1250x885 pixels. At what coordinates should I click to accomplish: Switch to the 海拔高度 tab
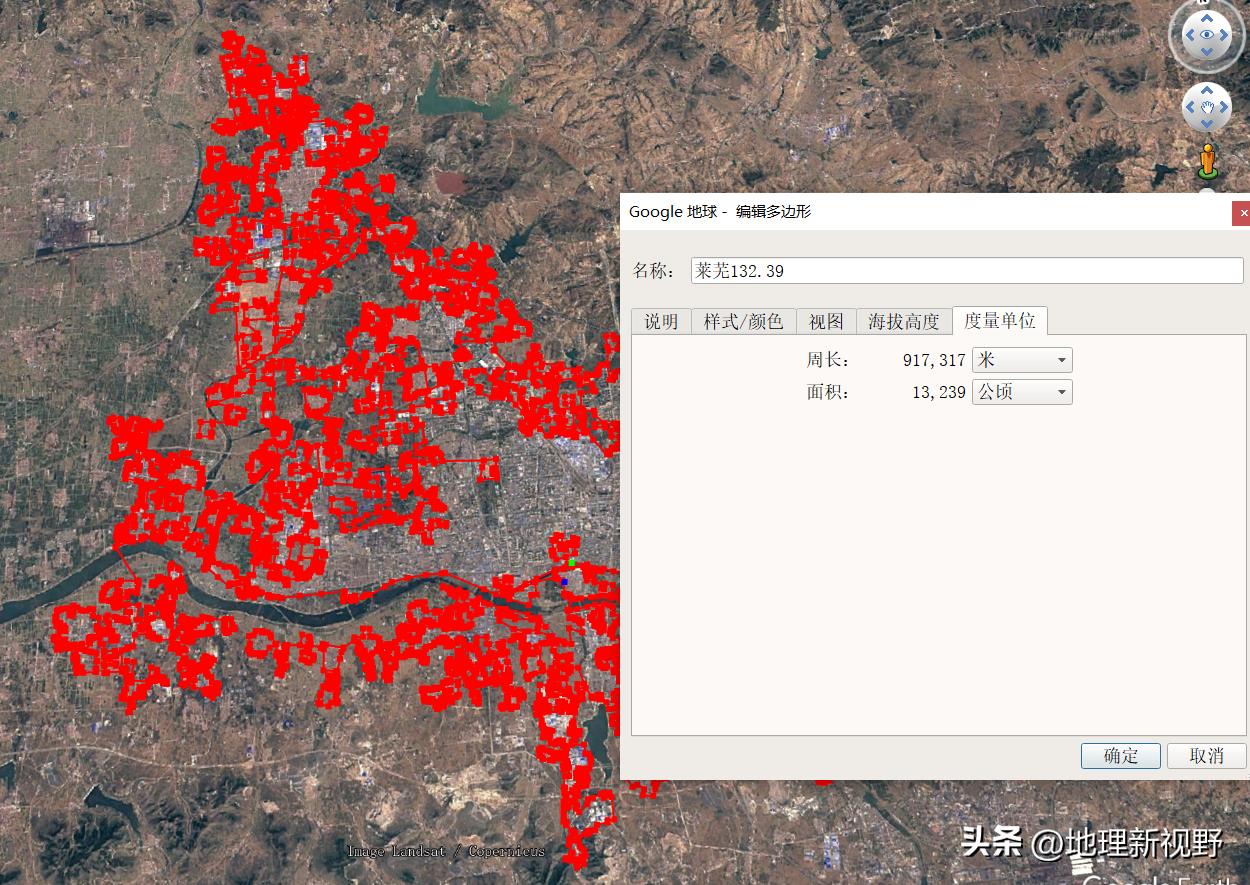903,321
